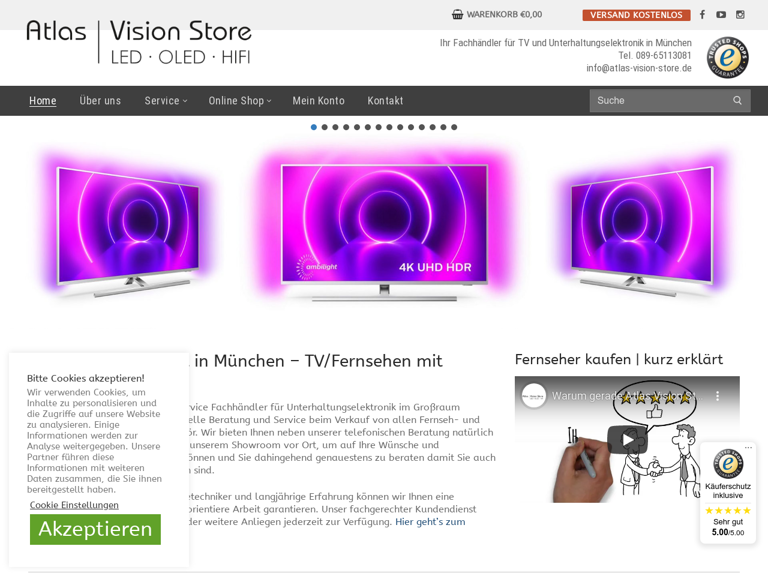
Task: Open the Instagram profile icon
Action: point(740,15)
